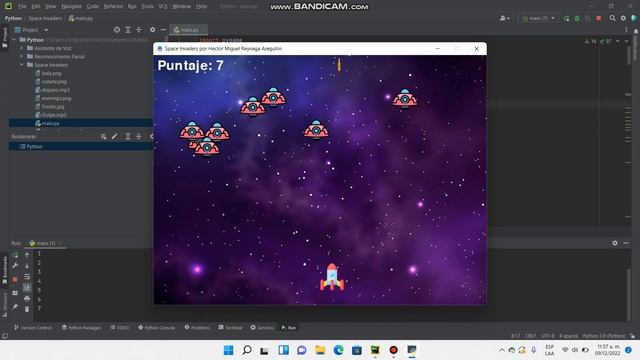Image resolution: width=640 pixels, height=360 pixels.
Task: Toggle scroll to end in Run panel
Action: tap(27, 287)
